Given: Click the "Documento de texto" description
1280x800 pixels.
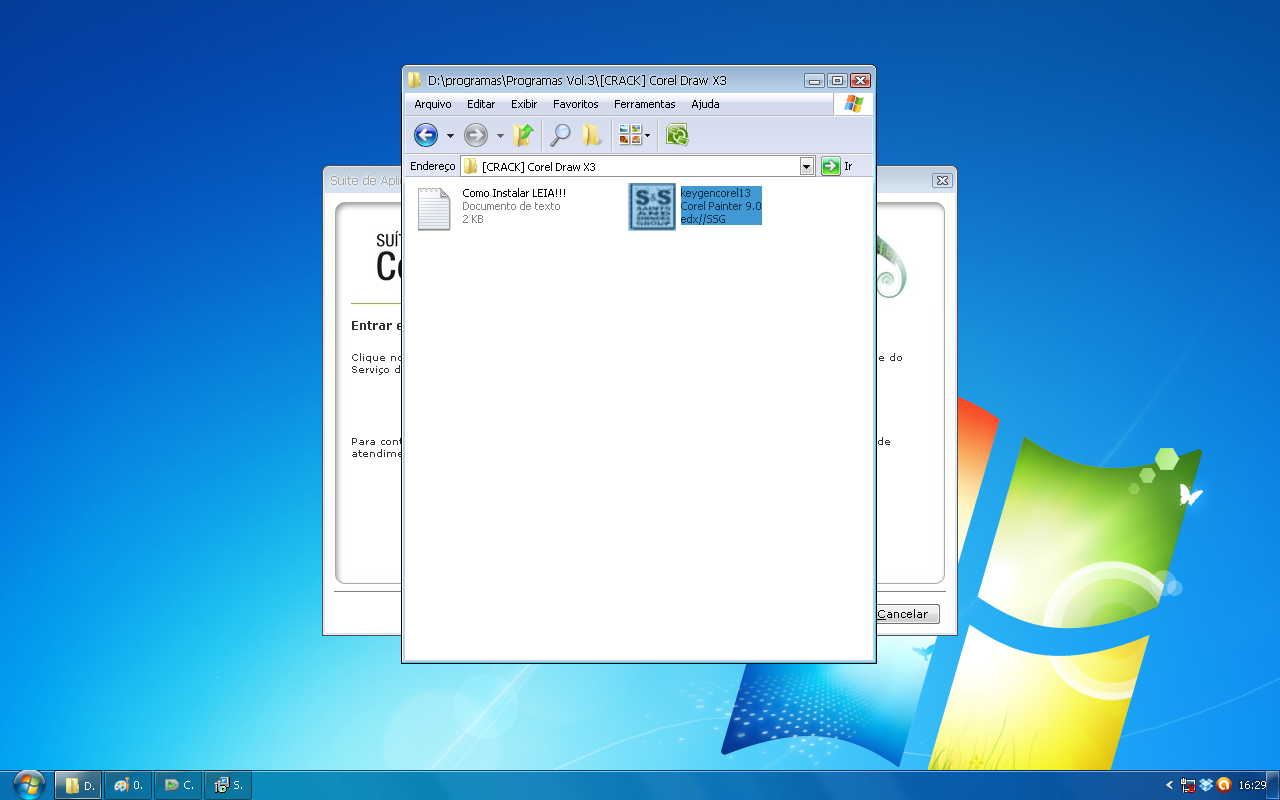Looking at the screenshot, I should (511, 206).
